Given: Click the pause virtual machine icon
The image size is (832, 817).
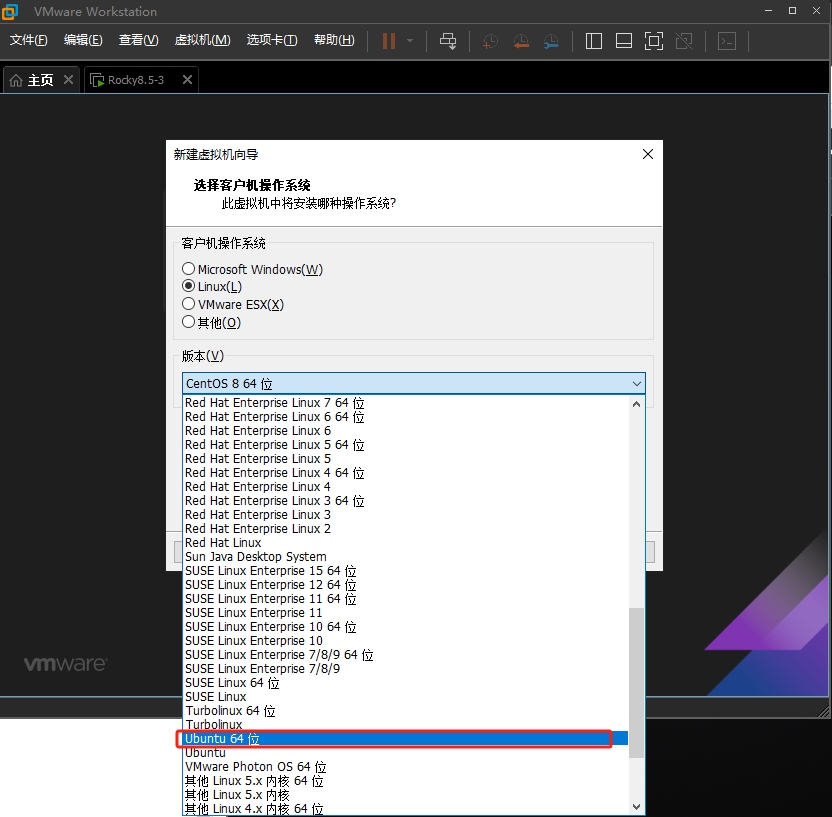Looking at the screenshot, I should 389,41.
